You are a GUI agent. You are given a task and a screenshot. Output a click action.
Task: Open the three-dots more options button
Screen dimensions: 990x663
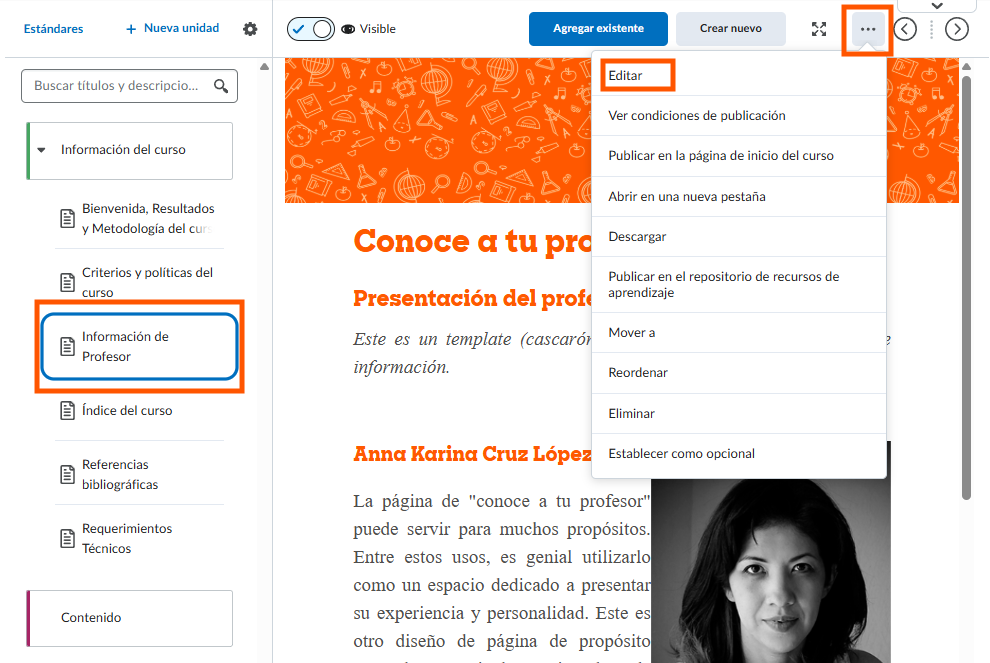coord(867,29)
